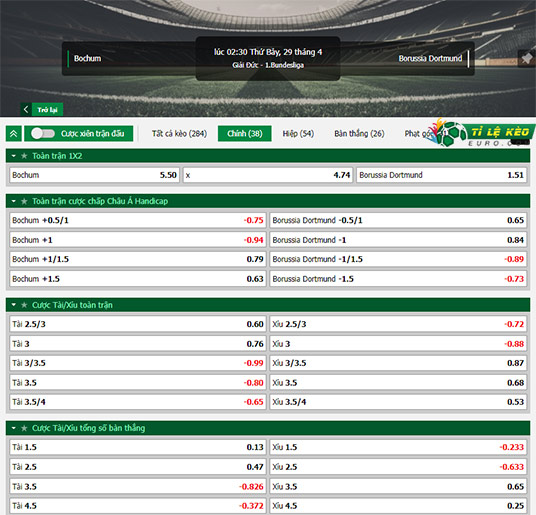Screen dimensions: 536x515
Task: Click the double-chevron collapse-all icon
Action: [14, 134]
